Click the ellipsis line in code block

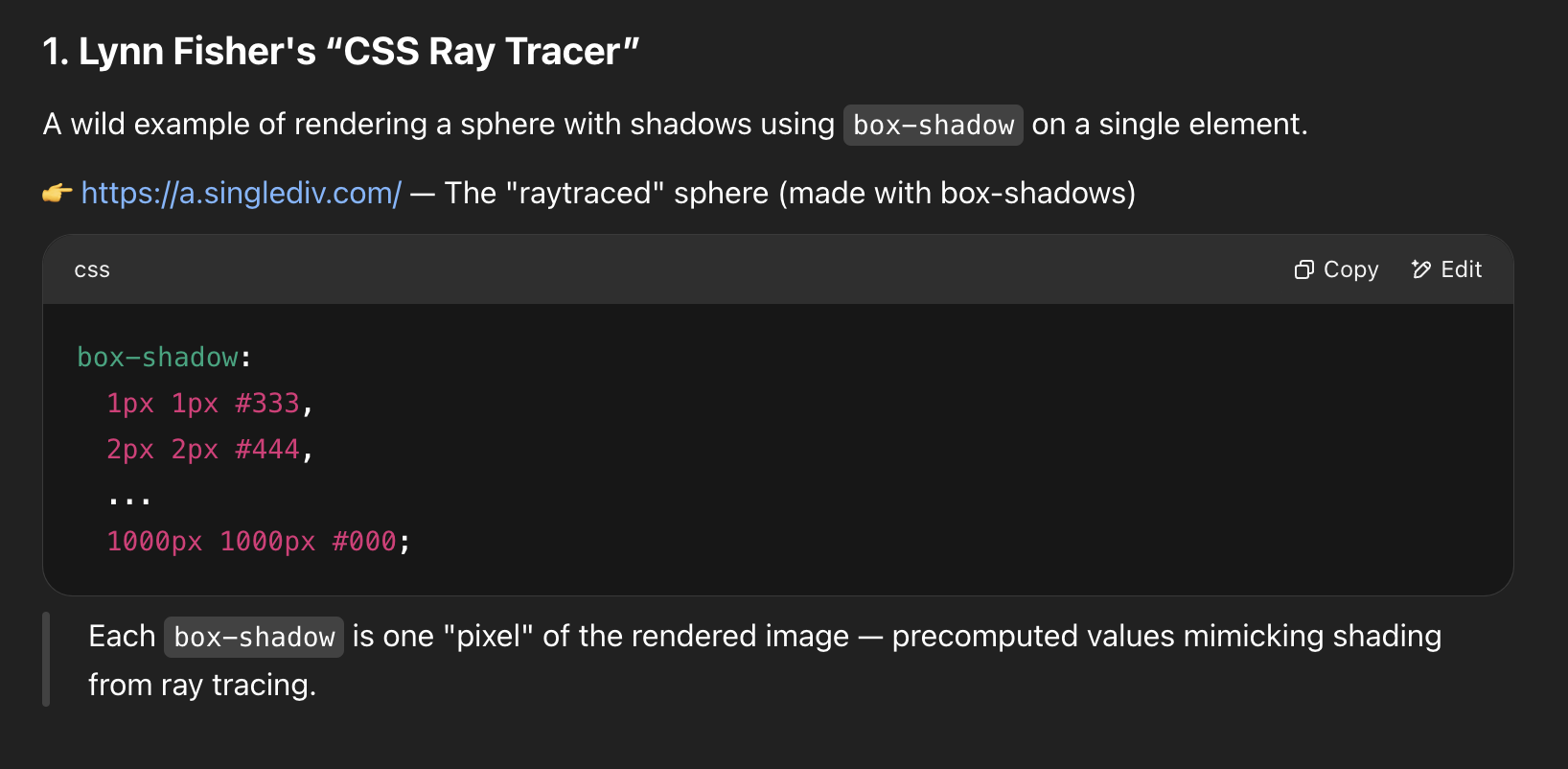[129, 499]
